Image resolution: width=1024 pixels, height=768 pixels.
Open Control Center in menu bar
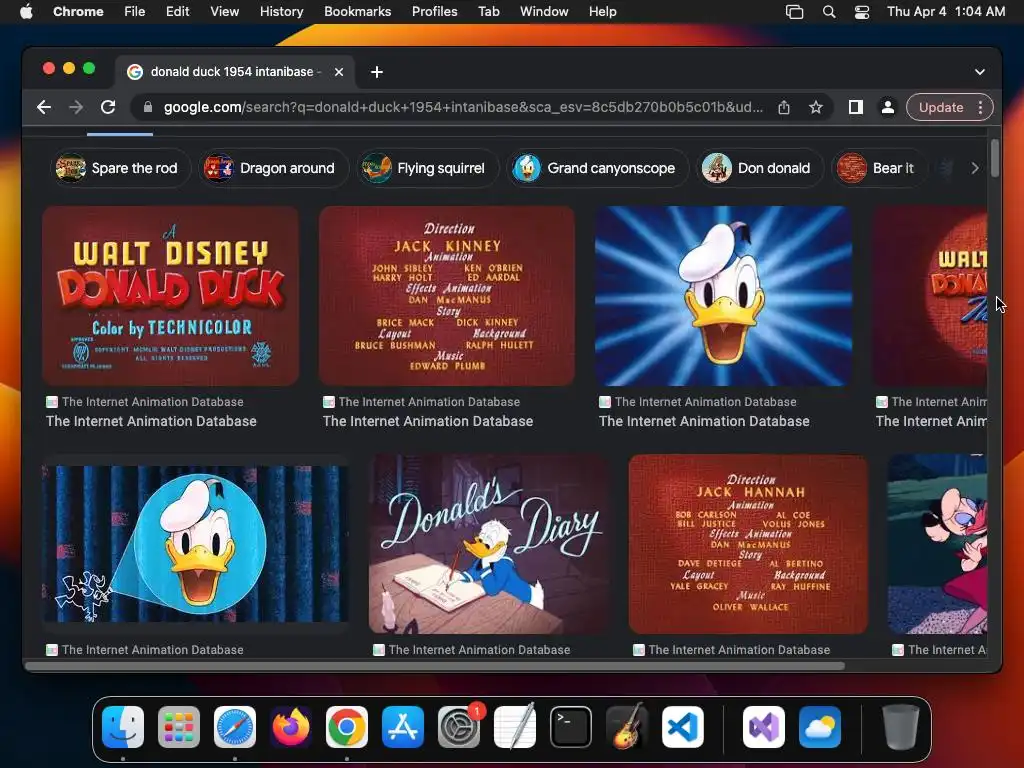click(x=861, y=12)
